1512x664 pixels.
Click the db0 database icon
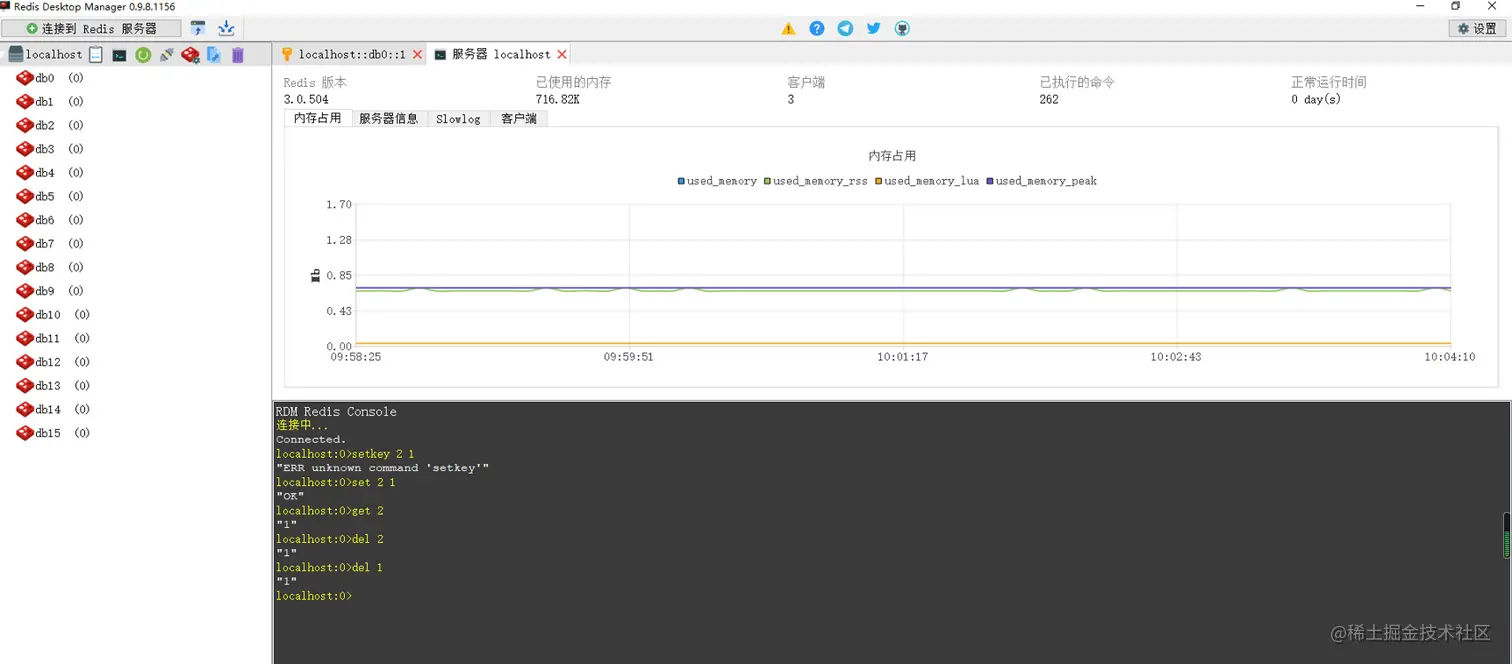tap(25, 78)
